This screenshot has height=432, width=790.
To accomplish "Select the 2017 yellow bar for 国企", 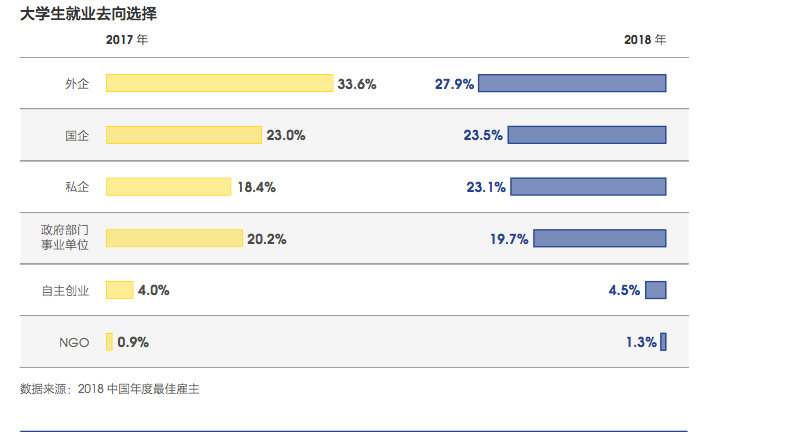I will 183,134.
